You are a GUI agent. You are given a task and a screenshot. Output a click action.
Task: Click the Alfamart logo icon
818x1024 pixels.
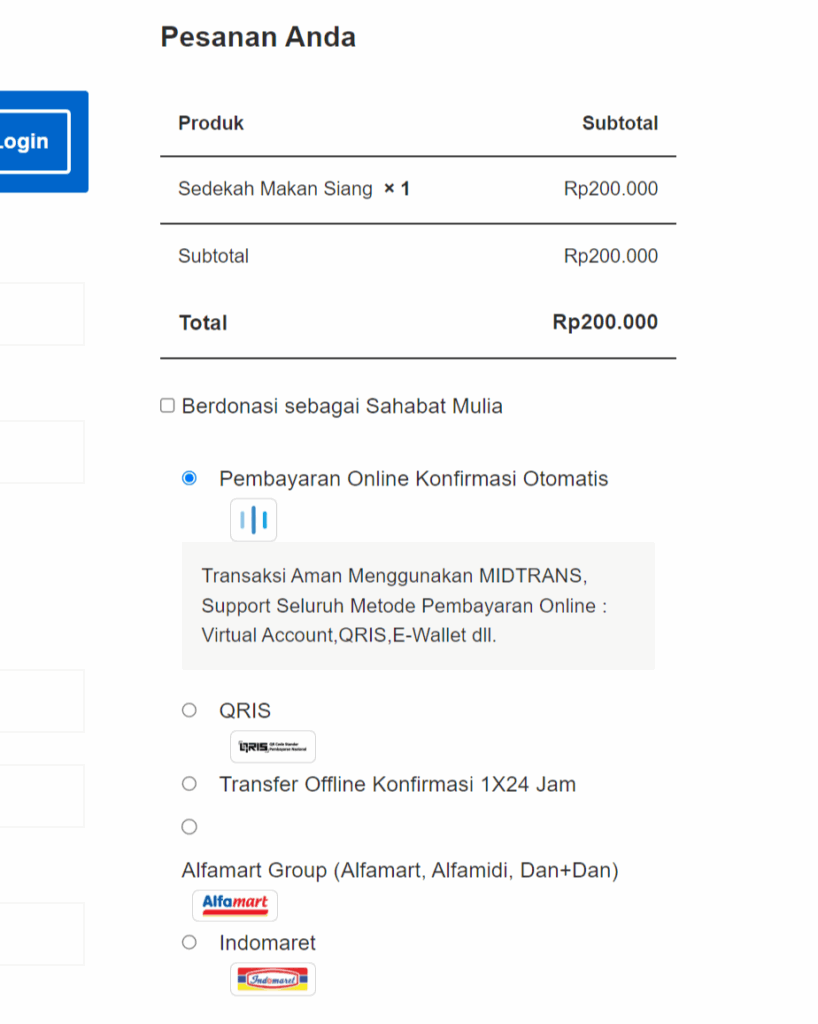[x=235, y=905]
